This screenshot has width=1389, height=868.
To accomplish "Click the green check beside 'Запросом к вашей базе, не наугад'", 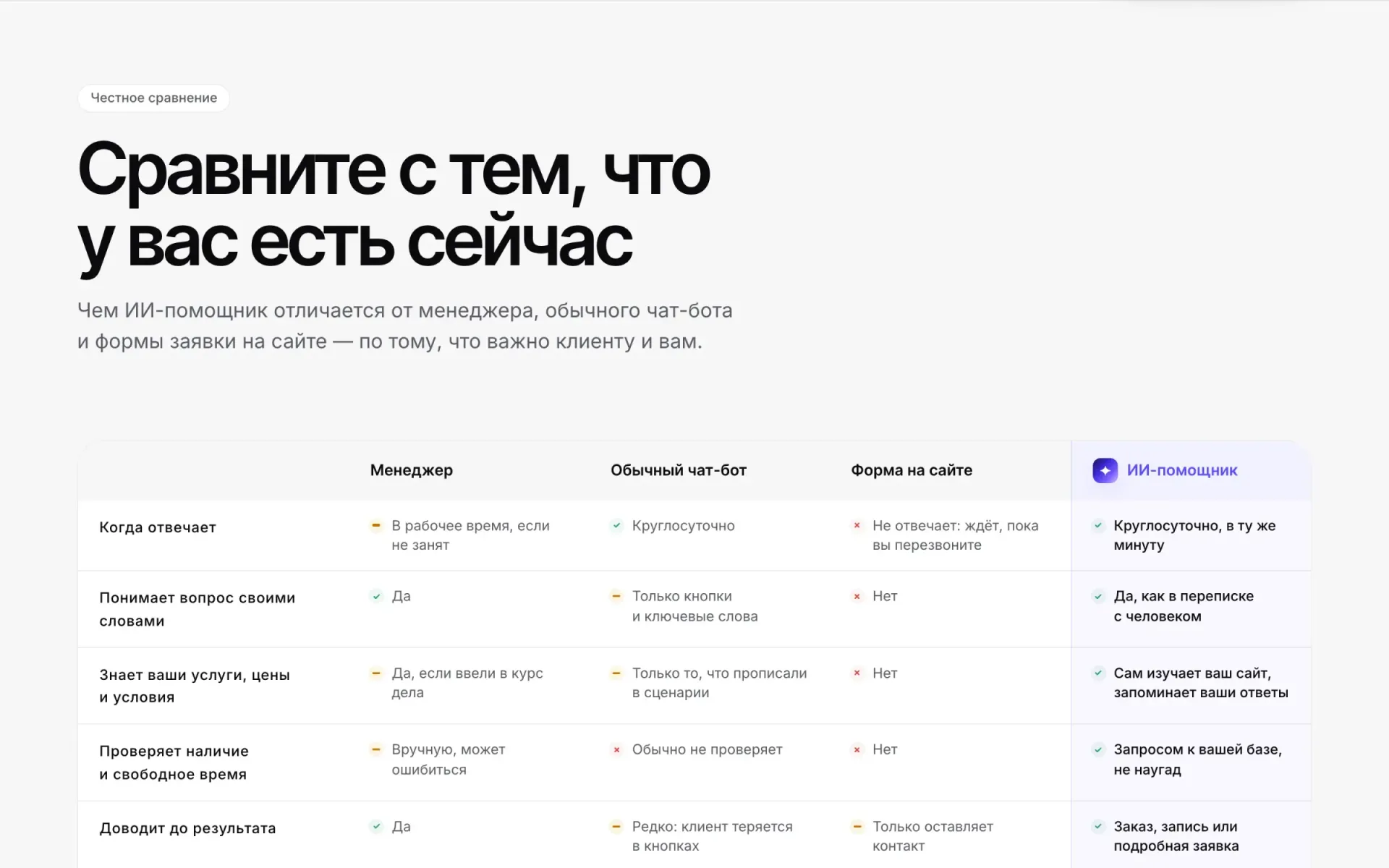I will click(x=1098, y=749).
